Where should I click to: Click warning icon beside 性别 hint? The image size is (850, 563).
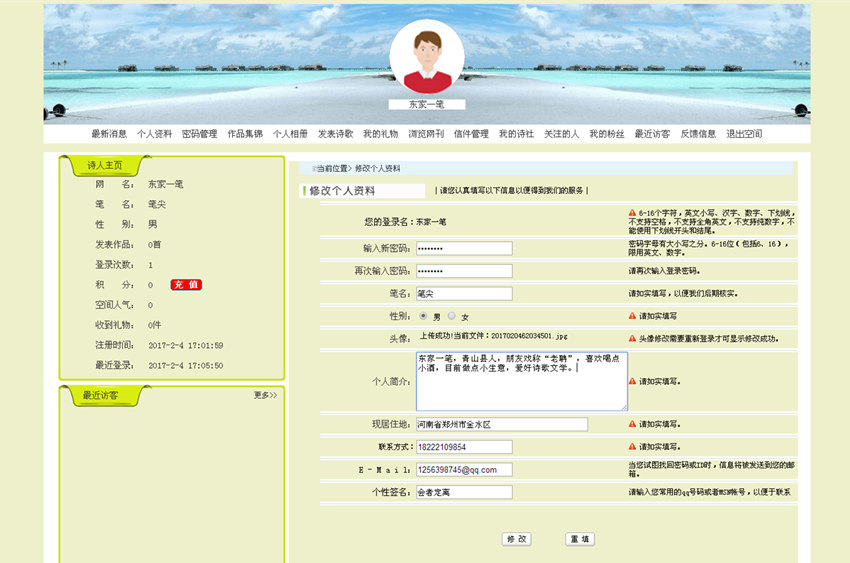click(632, 316)
